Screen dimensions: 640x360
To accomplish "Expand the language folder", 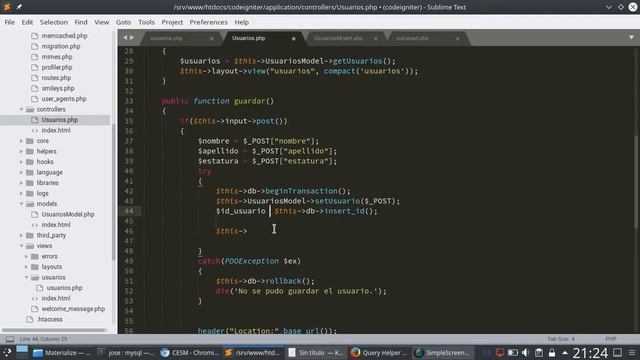I will point(22,172).
